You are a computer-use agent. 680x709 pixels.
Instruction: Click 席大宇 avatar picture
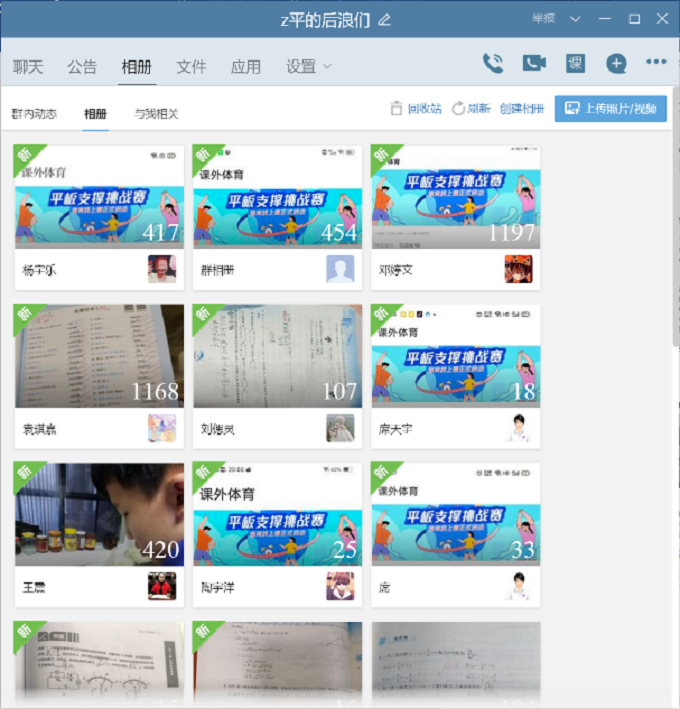coord(518,428)
